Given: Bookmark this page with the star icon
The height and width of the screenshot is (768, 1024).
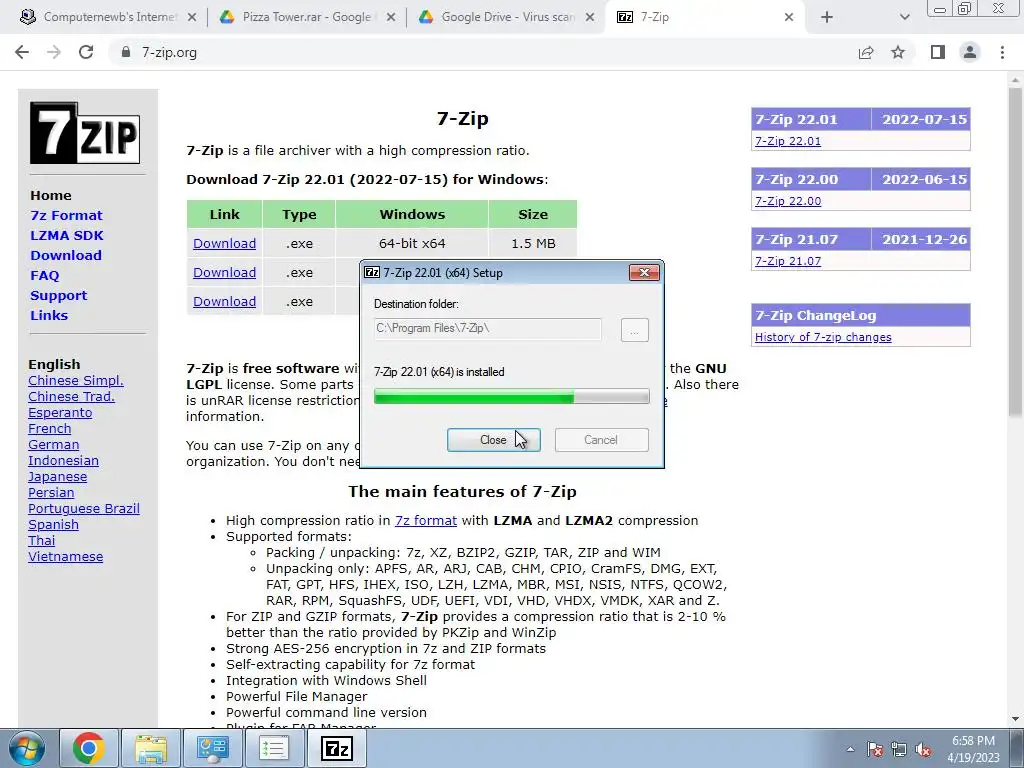Looking at the screenshot, I should tap(898, 52).
